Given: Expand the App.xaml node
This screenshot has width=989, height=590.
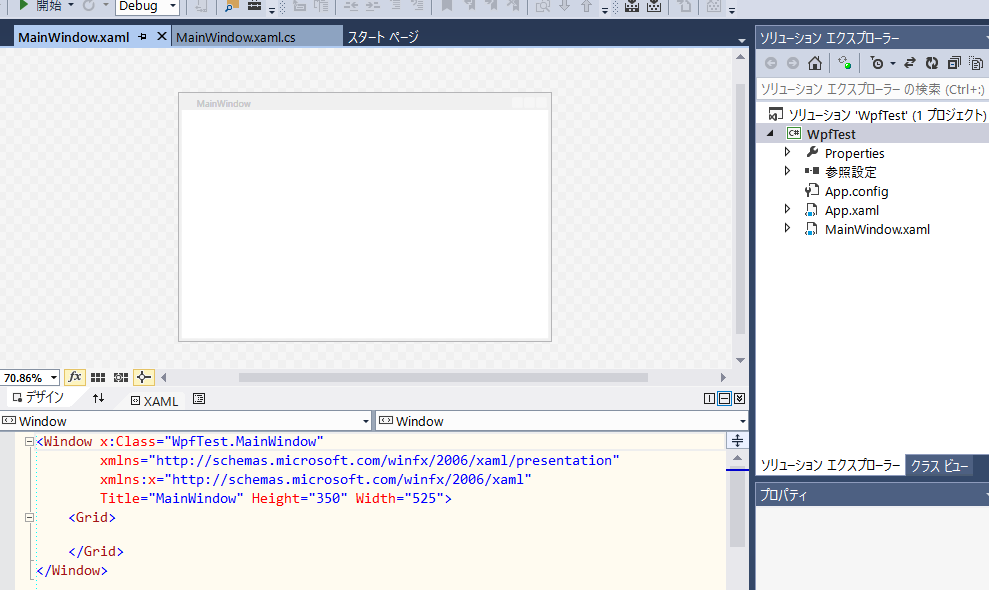Looking at the screenshot, I should 787,209.
